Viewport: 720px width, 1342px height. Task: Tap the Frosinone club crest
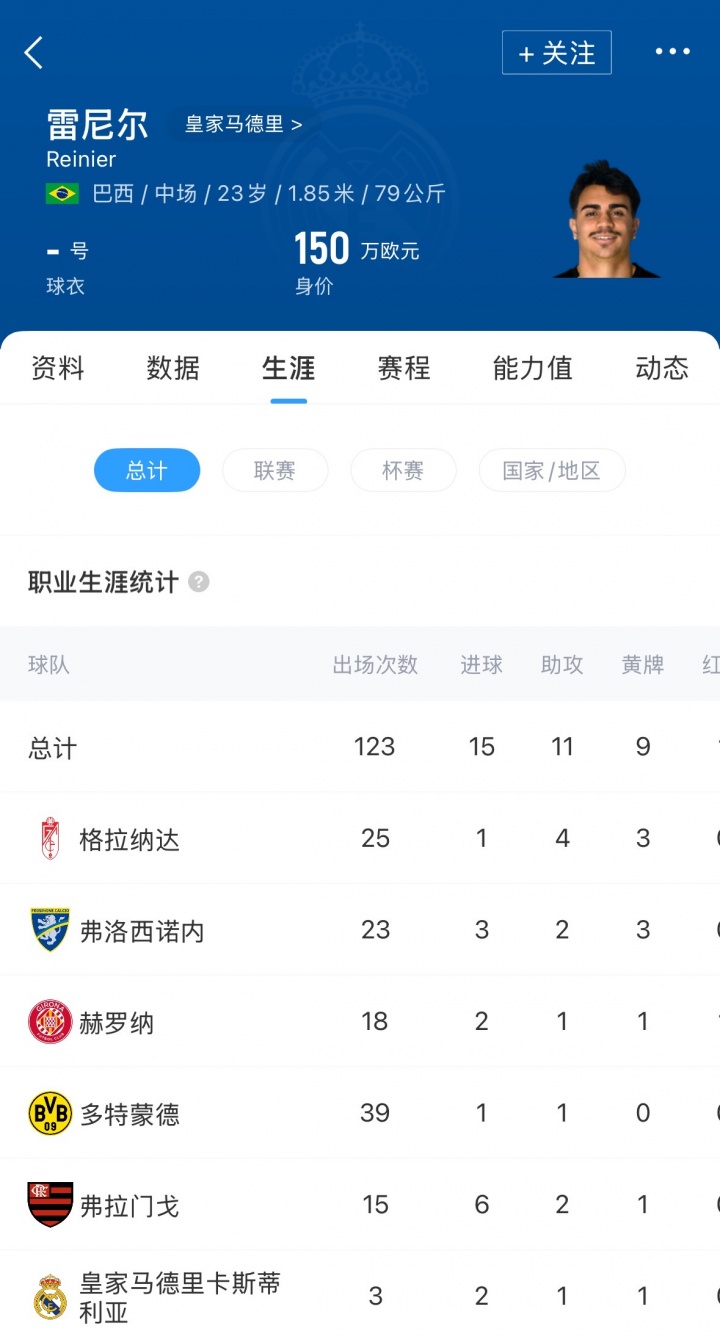(50, 930)
